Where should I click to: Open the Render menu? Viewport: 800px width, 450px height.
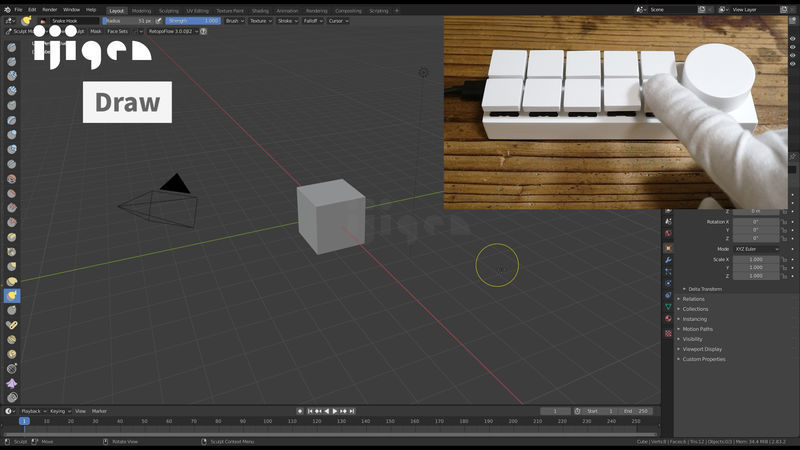click(x=49, y=10)
